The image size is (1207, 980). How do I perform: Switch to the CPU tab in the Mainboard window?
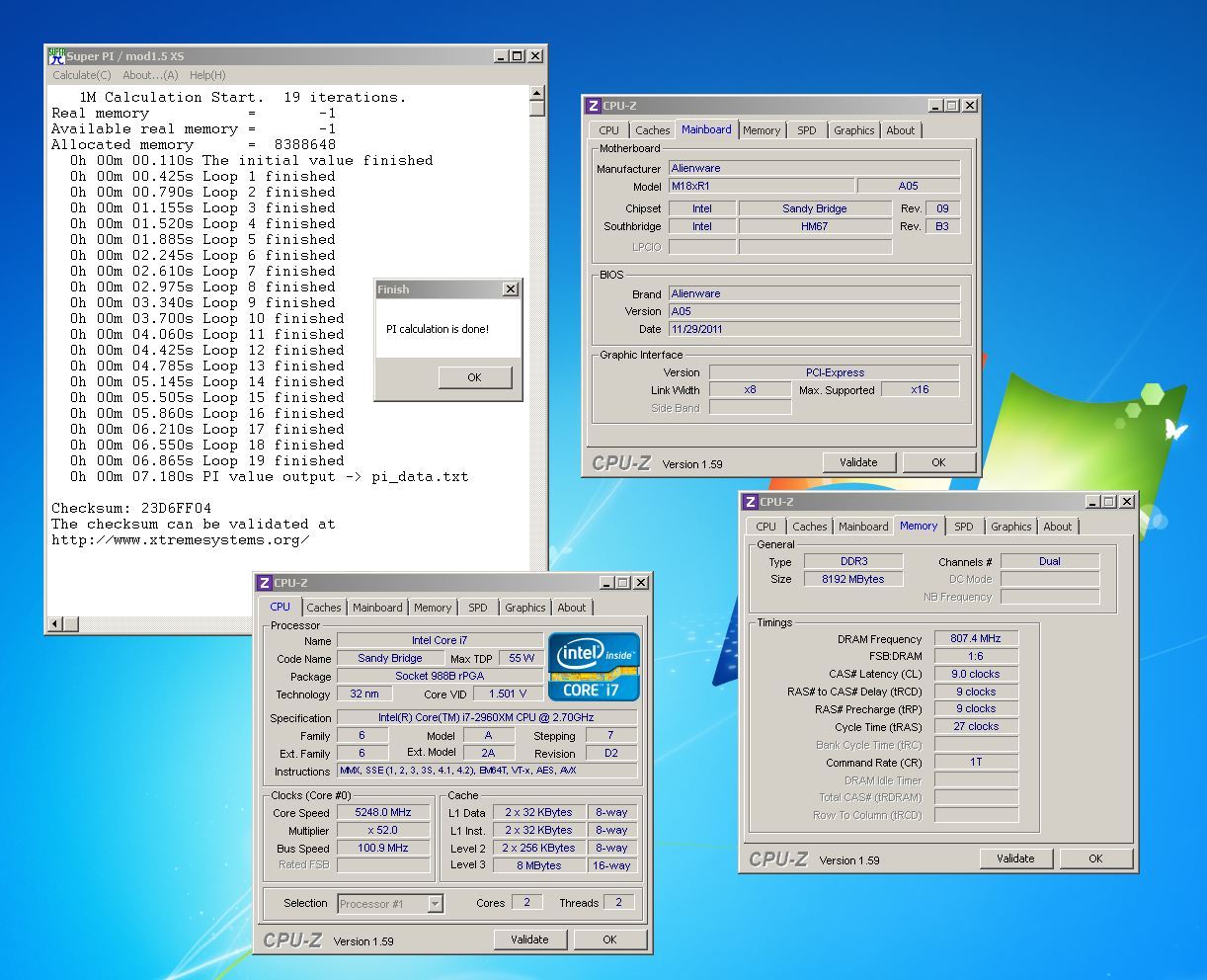click(x=608, y=130)
